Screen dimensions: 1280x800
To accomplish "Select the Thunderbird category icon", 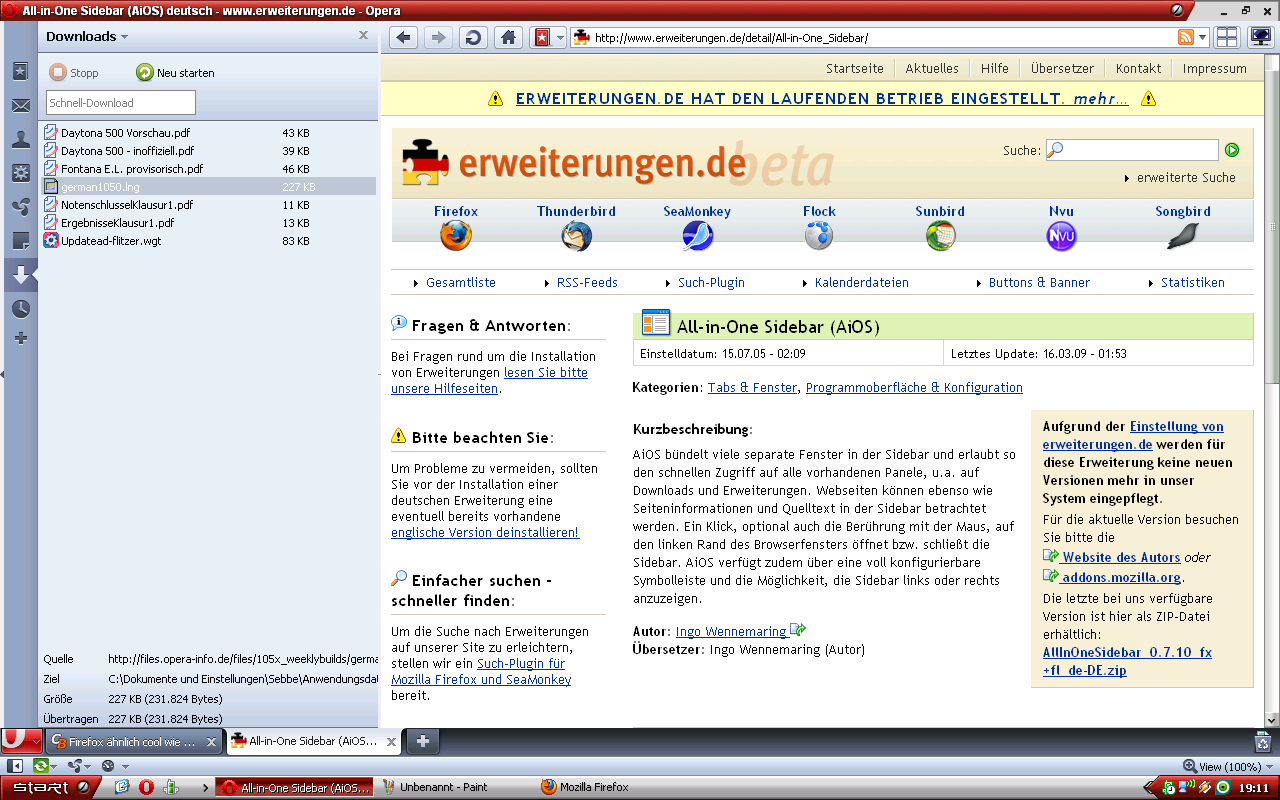I will [577, 236].
